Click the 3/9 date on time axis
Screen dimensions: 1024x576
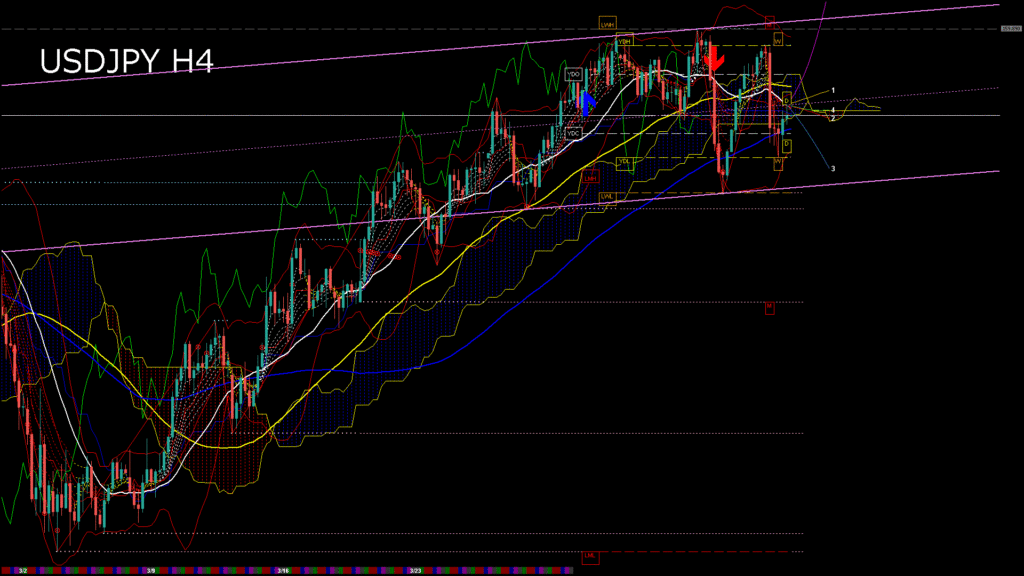150,571
